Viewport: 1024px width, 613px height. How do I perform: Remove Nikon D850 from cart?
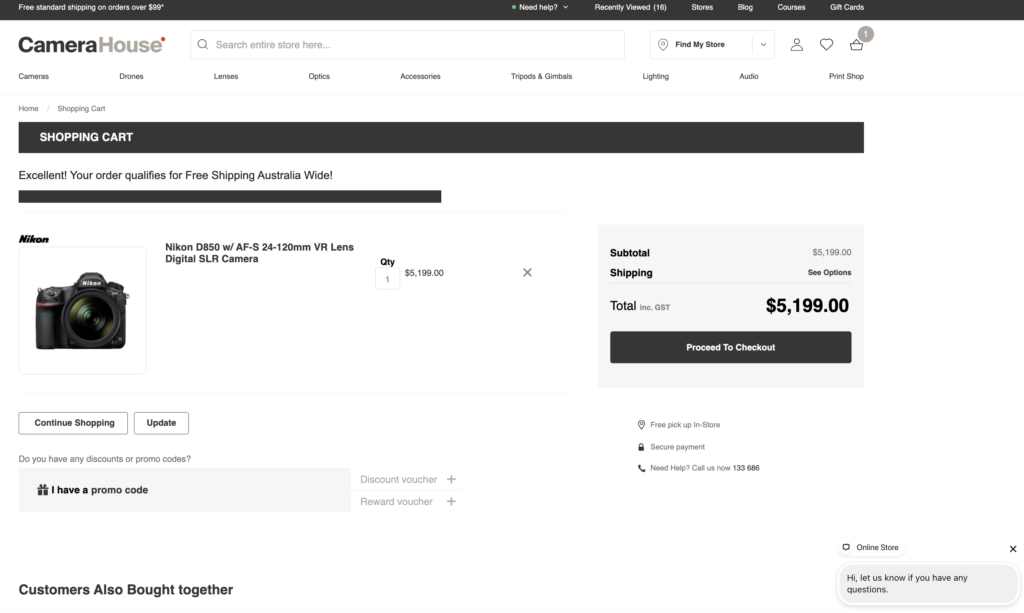[527, 272]
